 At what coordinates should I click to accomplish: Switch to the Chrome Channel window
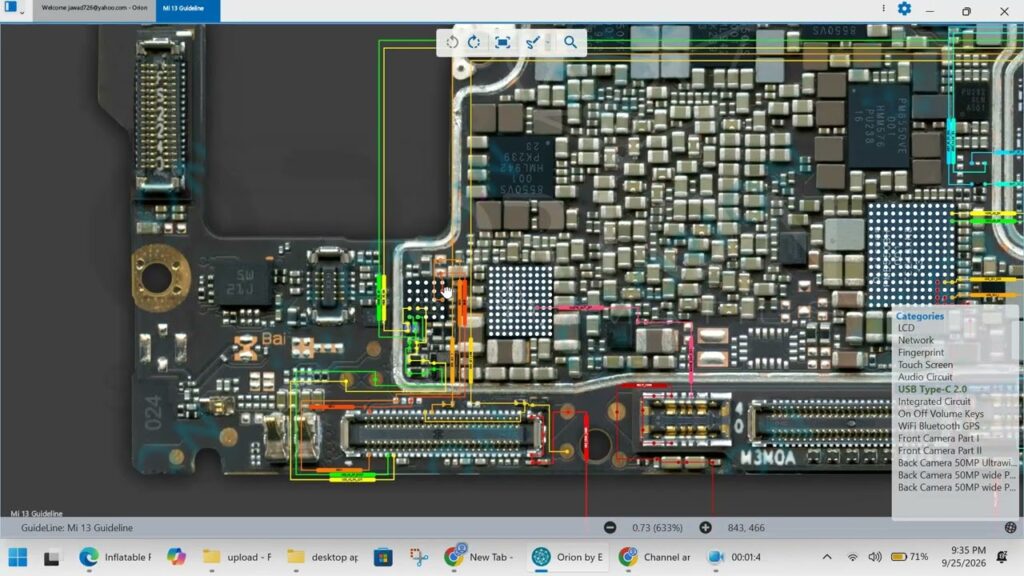coord(655,557)
